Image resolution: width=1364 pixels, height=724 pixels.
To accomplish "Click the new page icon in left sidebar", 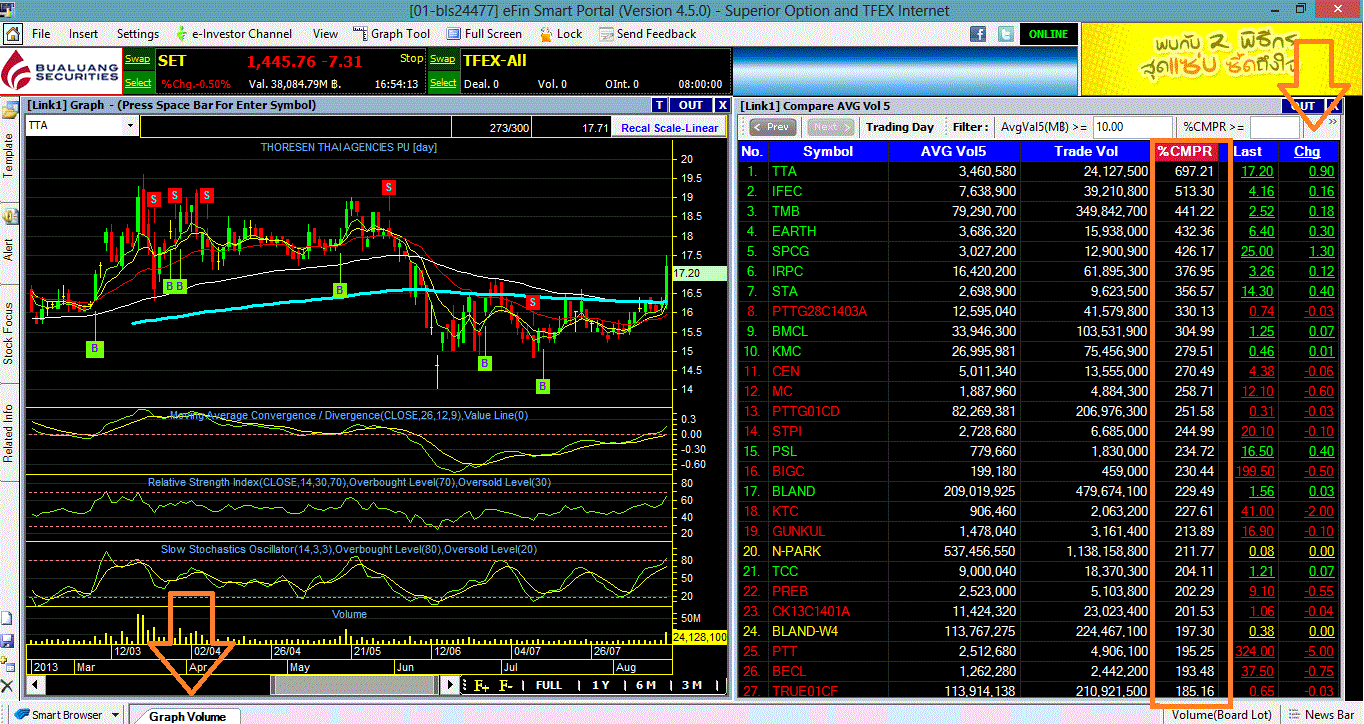I will pyautogui.click(x=8, y=620).
